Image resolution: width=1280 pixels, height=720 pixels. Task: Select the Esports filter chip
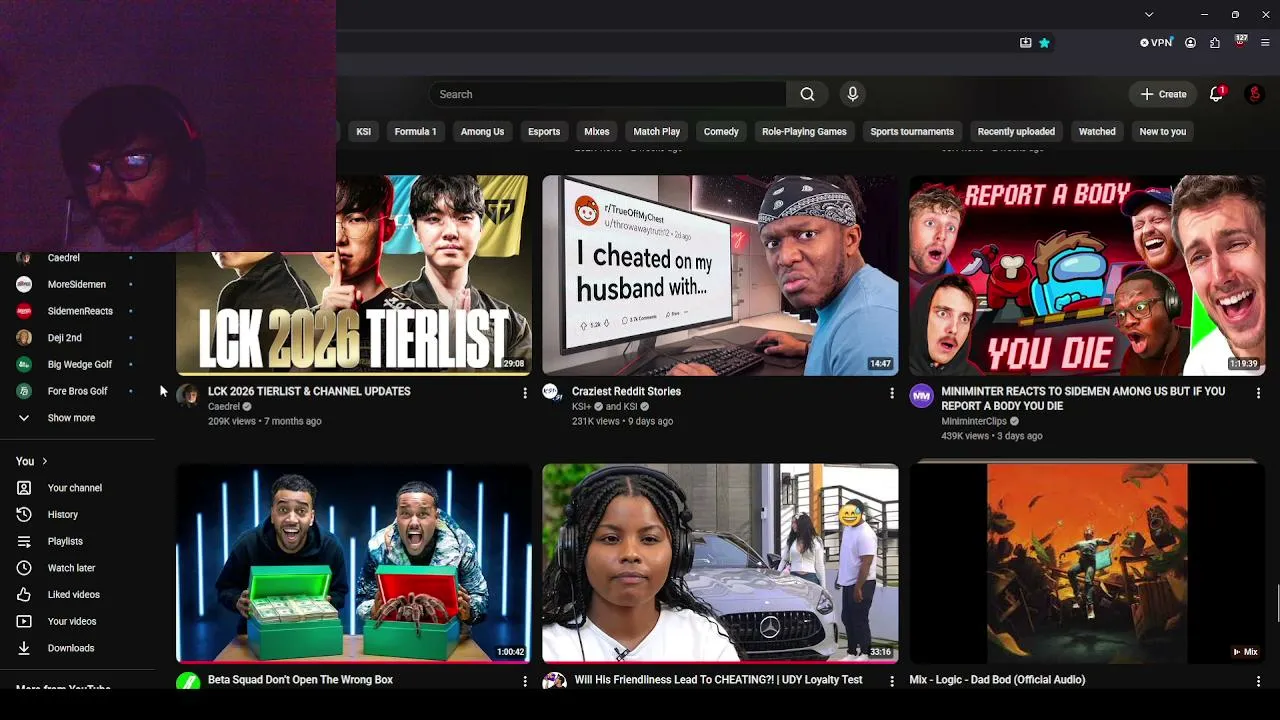pyautogui.click(x=544, y=131)
